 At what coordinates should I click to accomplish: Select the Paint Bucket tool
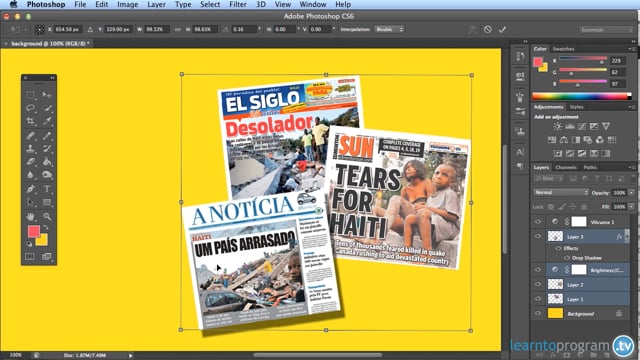tap(47, 162)
